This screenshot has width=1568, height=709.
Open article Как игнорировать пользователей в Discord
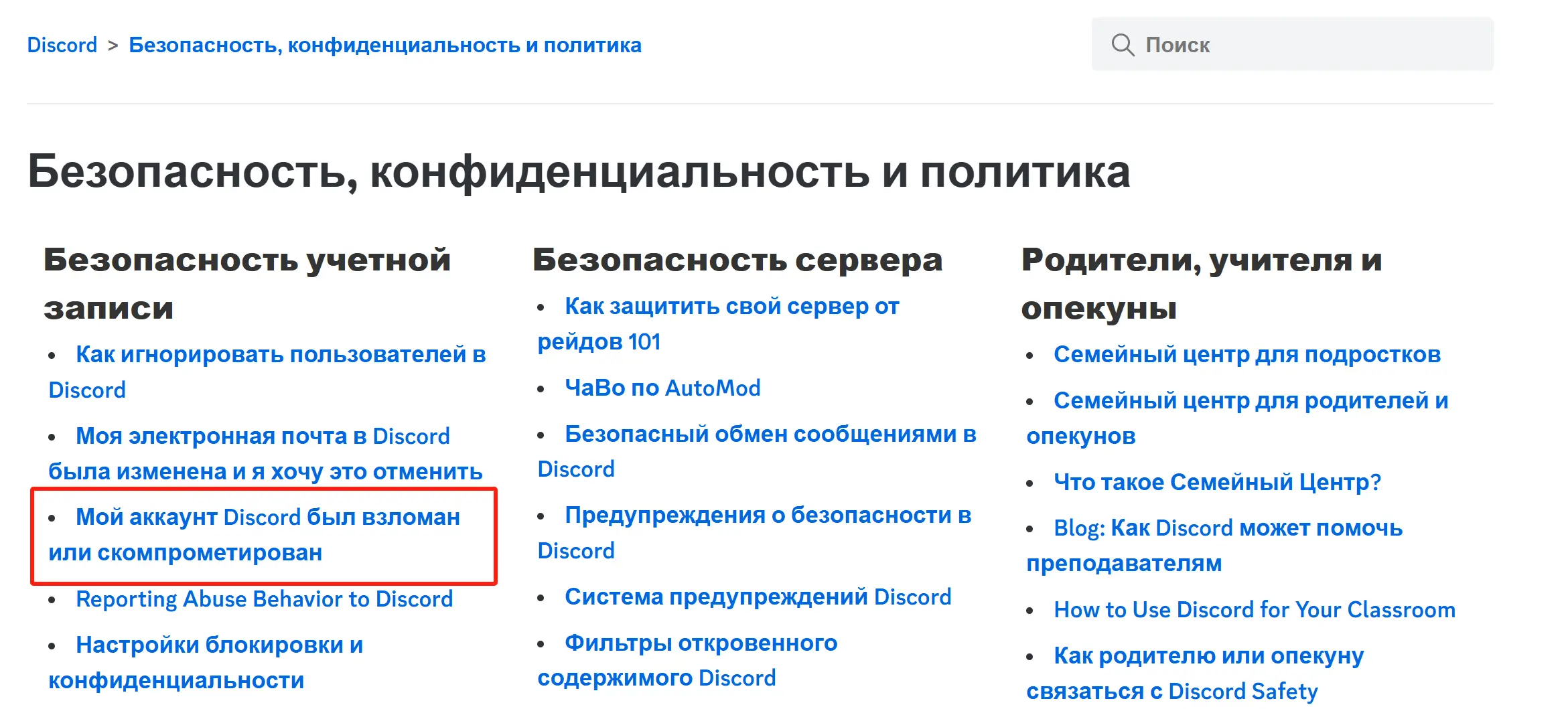tap(267, 372)
